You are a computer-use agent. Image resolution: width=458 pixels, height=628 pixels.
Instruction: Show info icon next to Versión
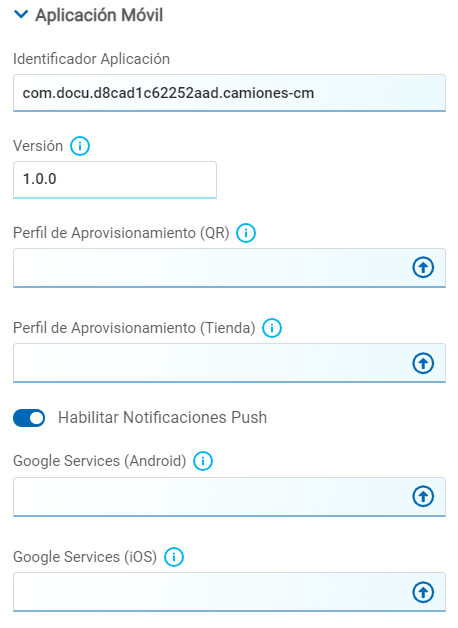[80, 146]
